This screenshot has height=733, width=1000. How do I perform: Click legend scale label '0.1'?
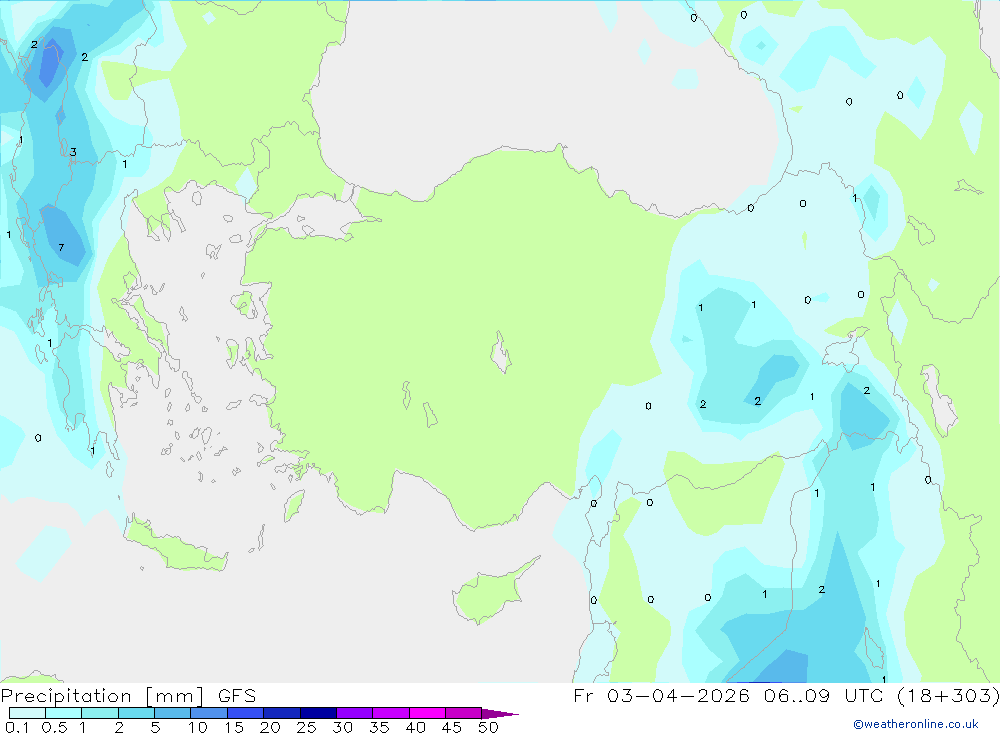(x=17, y=727)
